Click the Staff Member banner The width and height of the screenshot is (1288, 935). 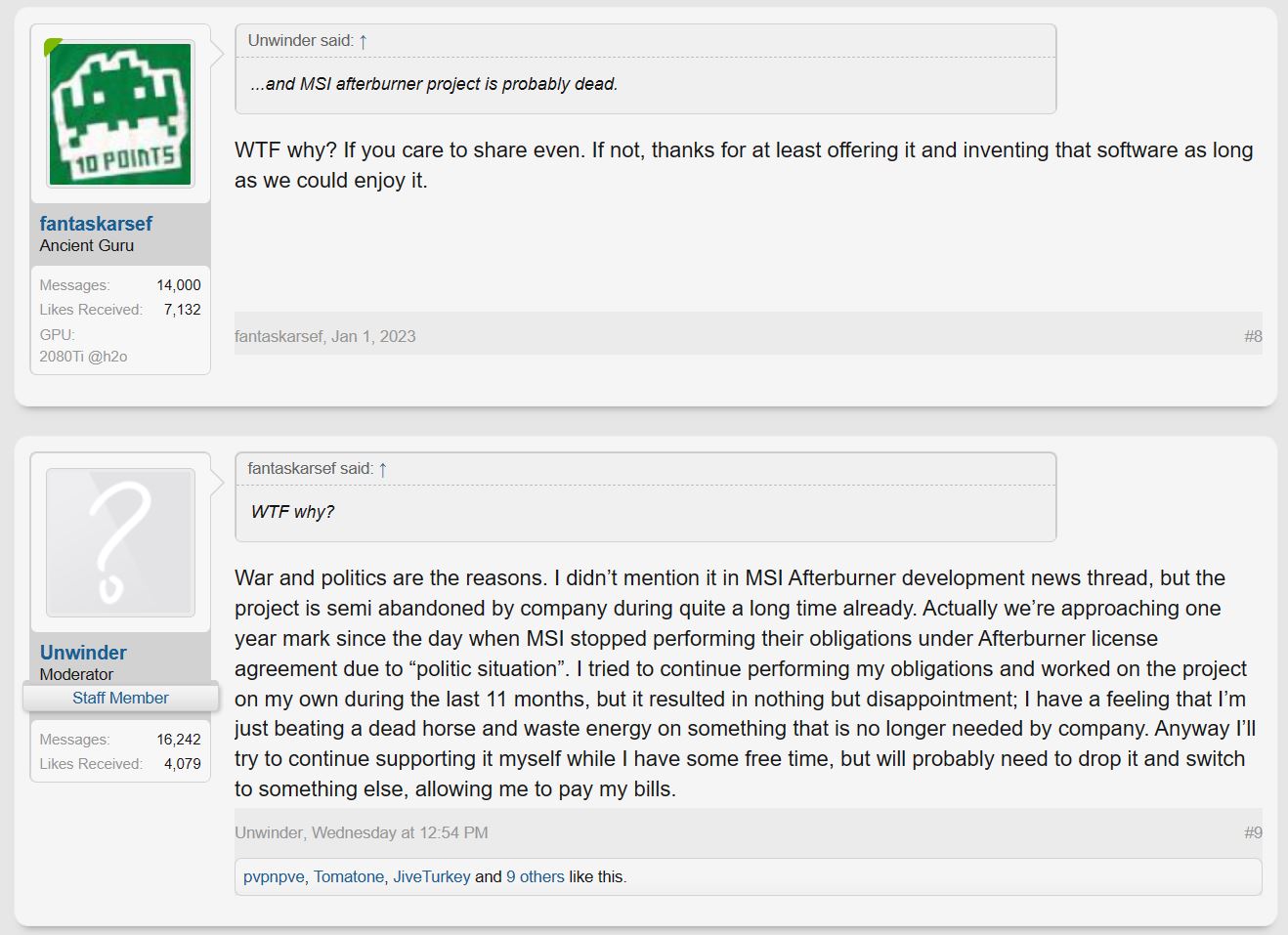pyautogui.click(x=120, y=698)
